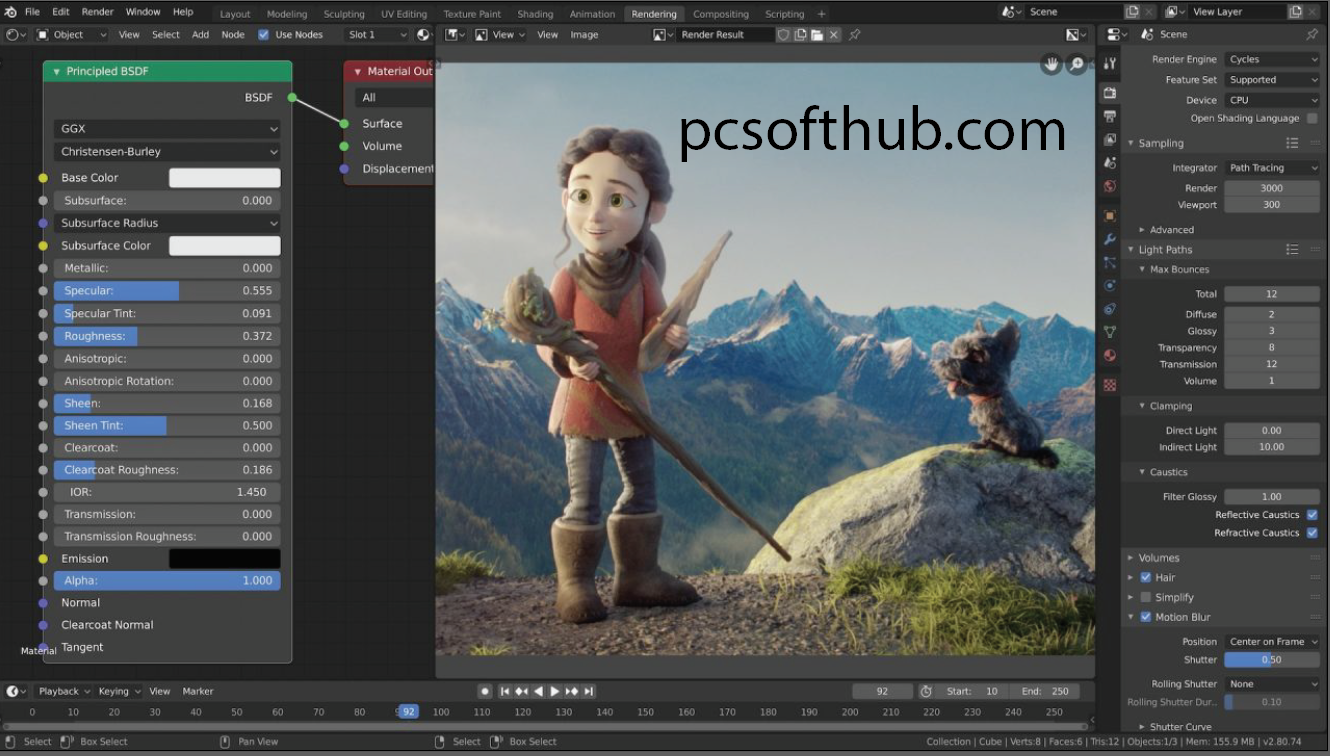
Task: Click the Shutter 0.50 slider
Action: point(1272,660)
